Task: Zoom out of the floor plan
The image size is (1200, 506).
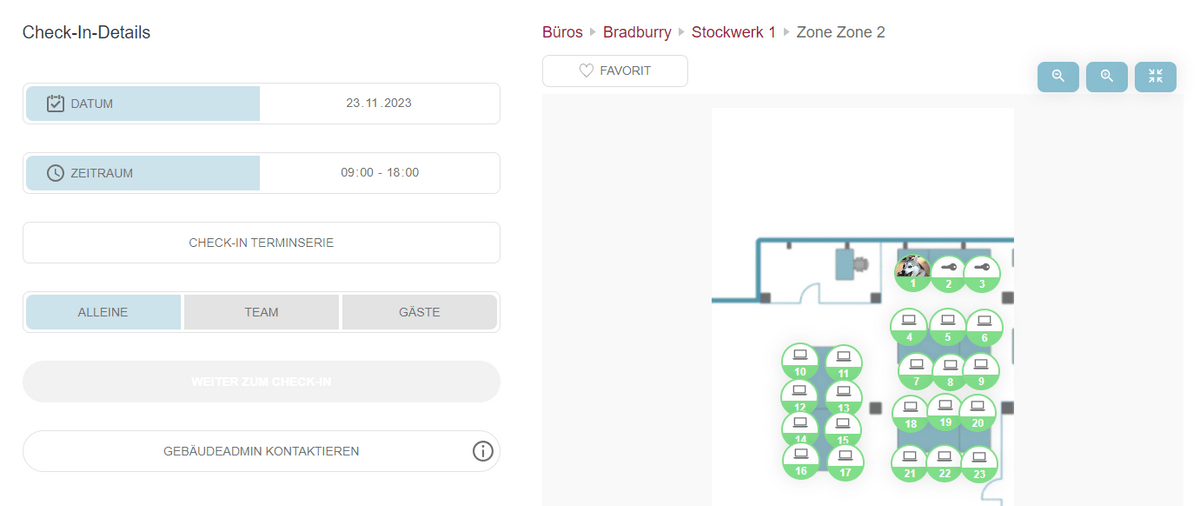Action: (x=1058, y=77)
